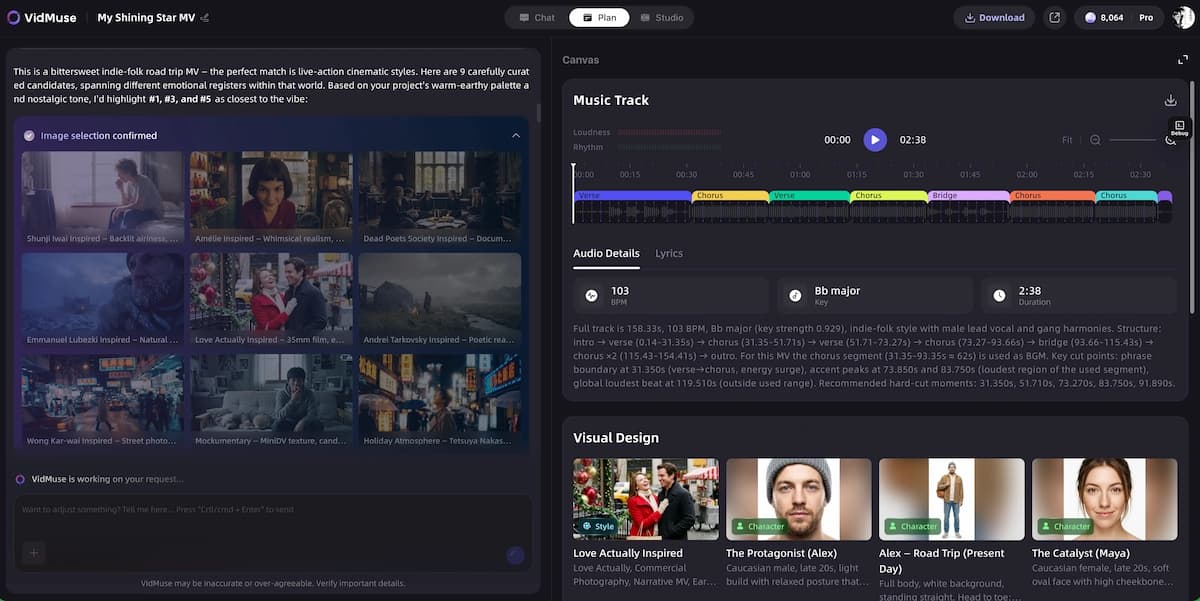Image resolution: width=1200 pixels, height=601 pixels.
Task: Click the plus attachment button in chat
Action: coord(33,553)
